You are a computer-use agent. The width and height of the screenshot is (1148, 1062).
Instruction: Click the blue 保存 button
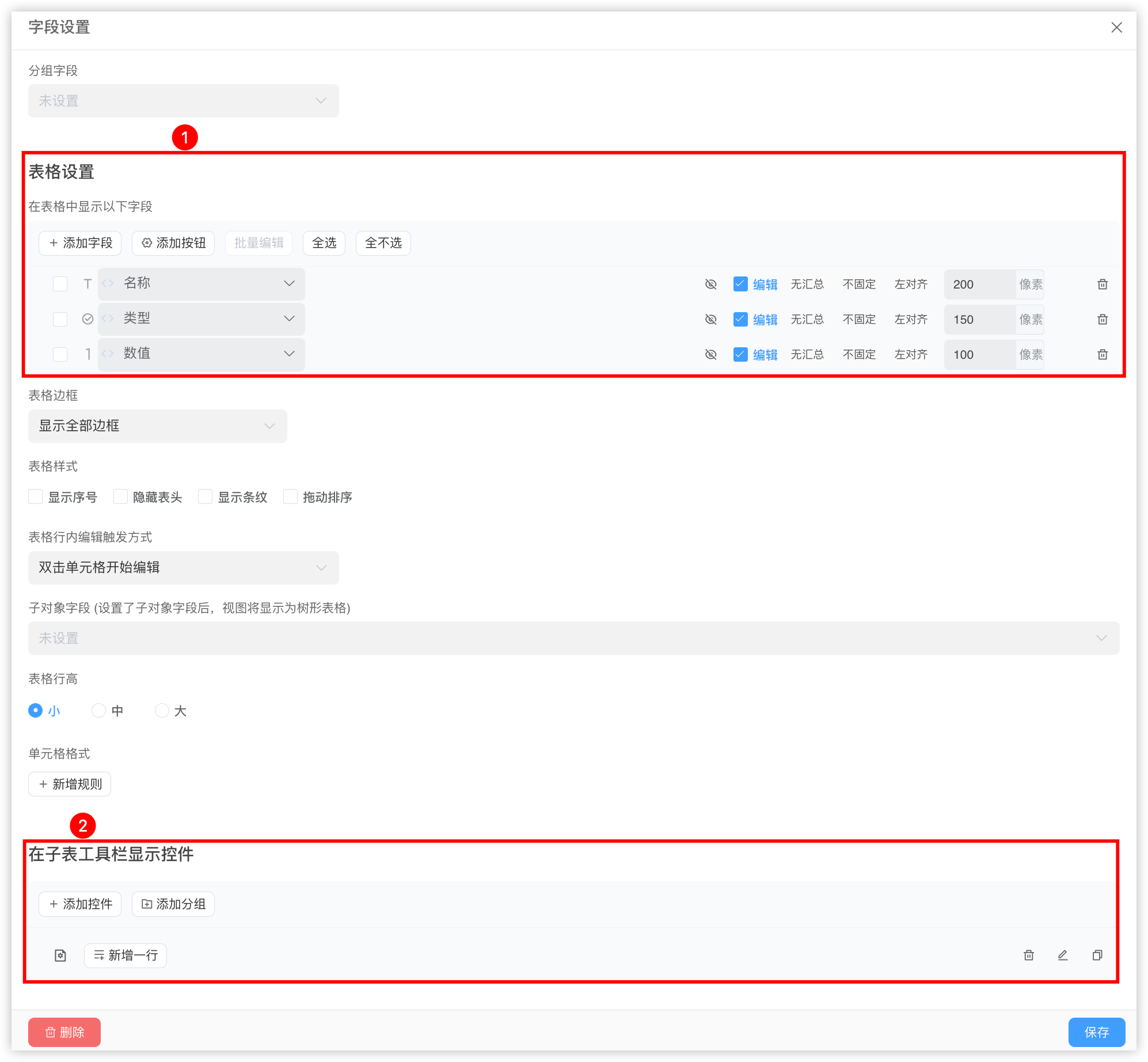coord(1096,1032)
